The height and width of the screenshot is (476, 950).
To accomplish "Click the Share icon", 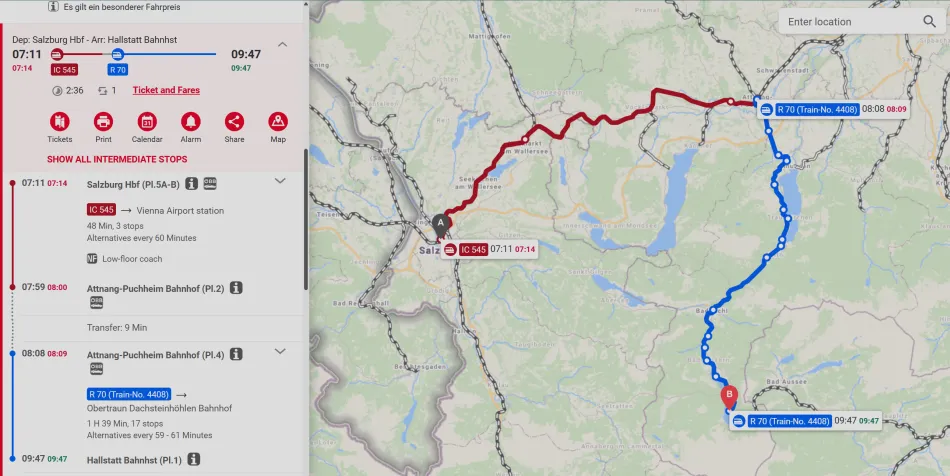I will [234, 122].
